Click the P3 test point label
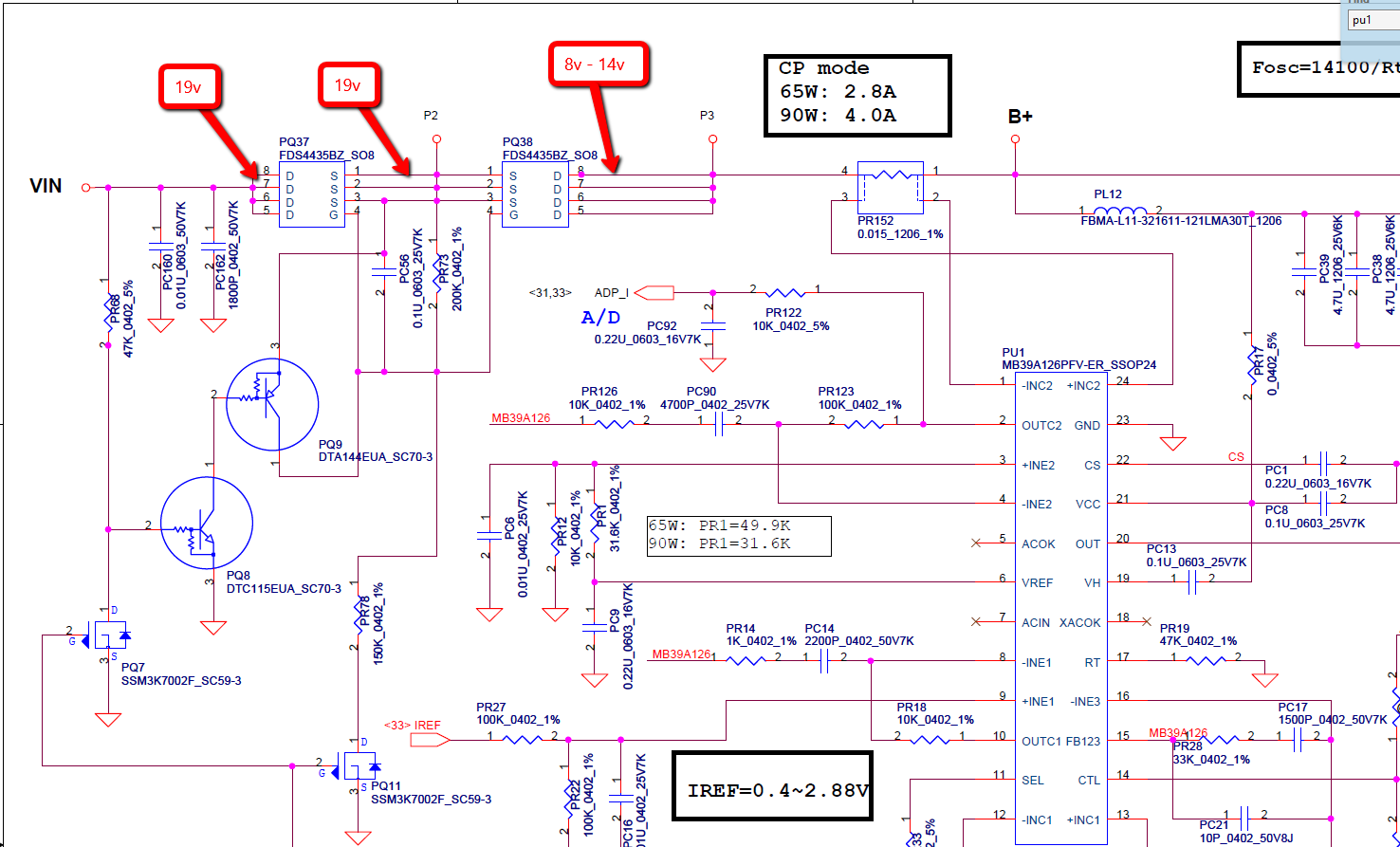Viewport: 1400px width, 847px height. coord(707,116)
